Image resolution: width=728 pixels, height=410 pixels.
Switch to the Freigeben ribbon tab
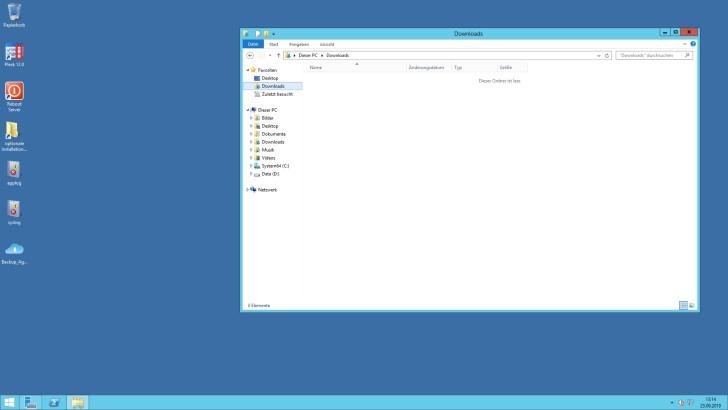coord(299,44)
